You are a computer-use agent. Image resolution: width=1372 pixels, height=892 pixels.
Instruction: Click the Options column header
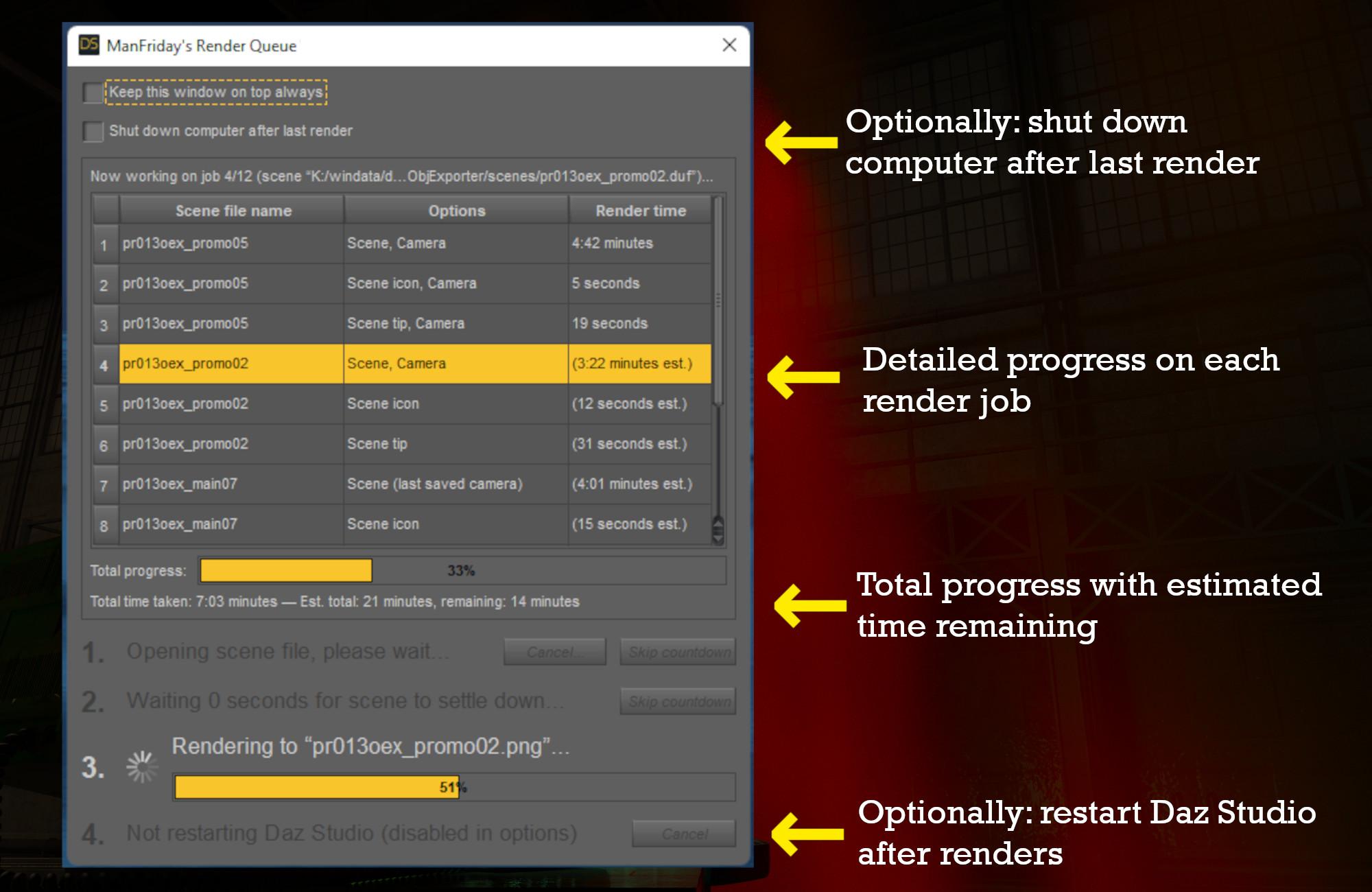coord(456,210)
